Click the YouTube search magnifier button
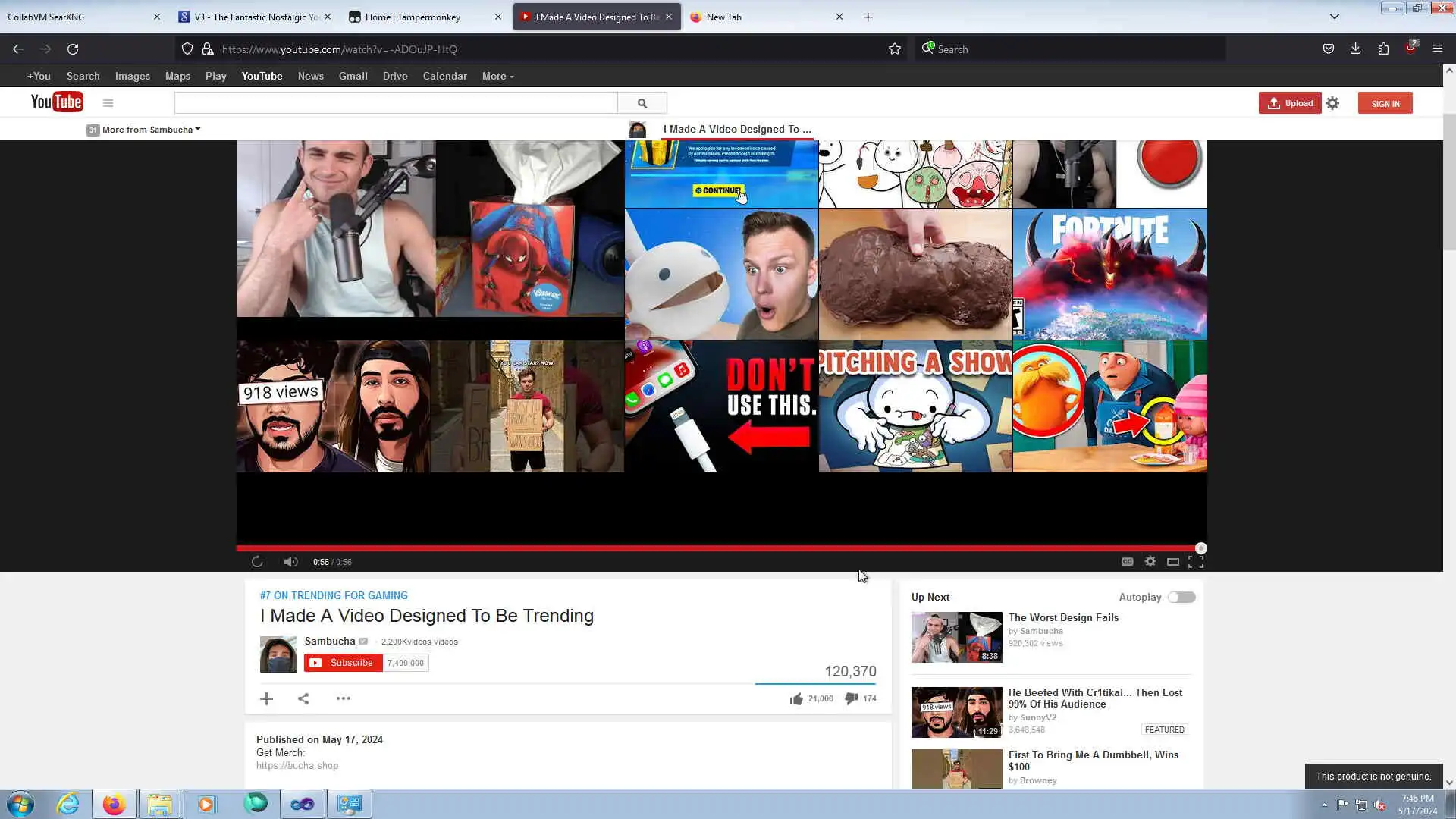Viewport: 1456px width, 819px height. pyautogui.click(x=642, y=103)
